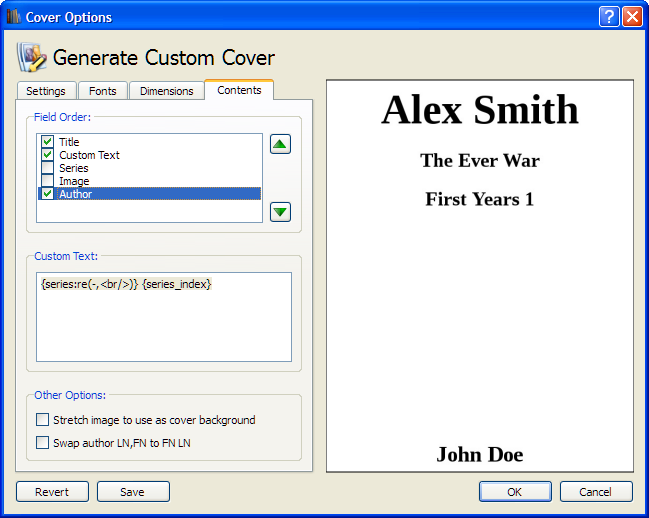Viewport: 649px width, 518px height.
Task: Select the Custom Text row in Field Order
Action: (x=149, y=155)
